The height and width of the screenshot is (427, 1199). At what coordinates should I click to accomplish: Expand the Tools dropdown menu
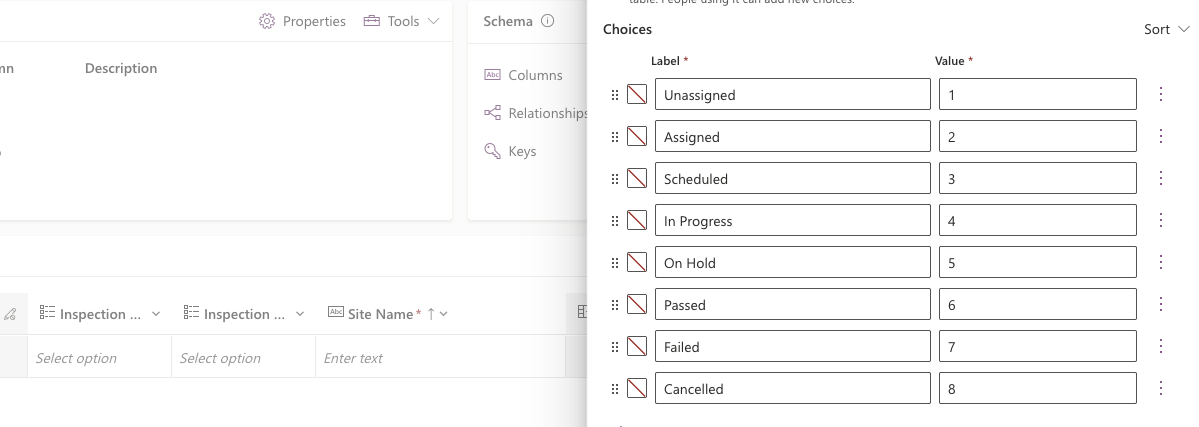tap(401, 21)
